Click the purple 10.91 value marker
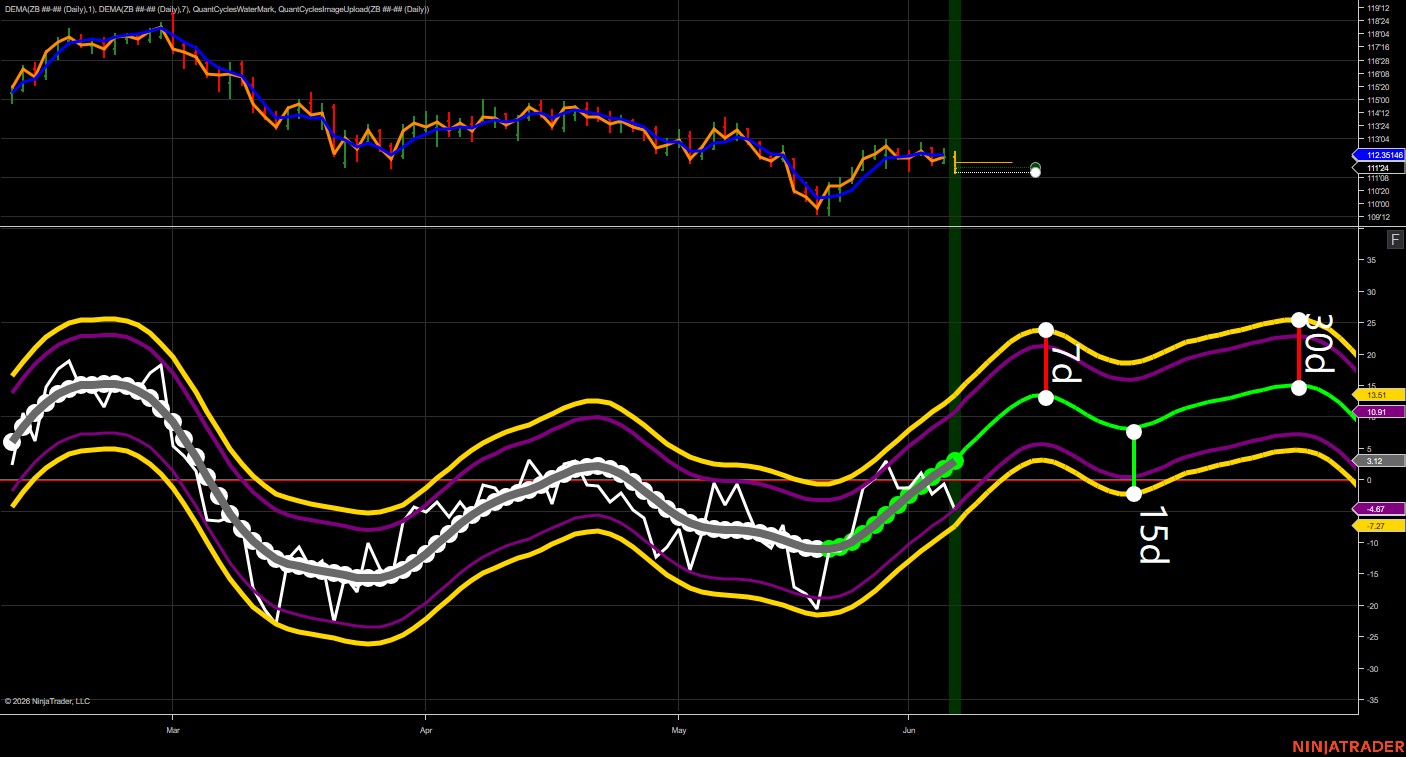 point(1379,412)
